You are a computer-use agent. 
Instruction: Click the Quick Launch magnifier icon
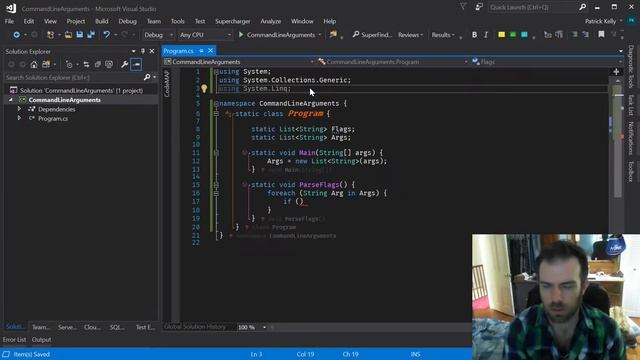pyautogui.click(x=582, y=7)
